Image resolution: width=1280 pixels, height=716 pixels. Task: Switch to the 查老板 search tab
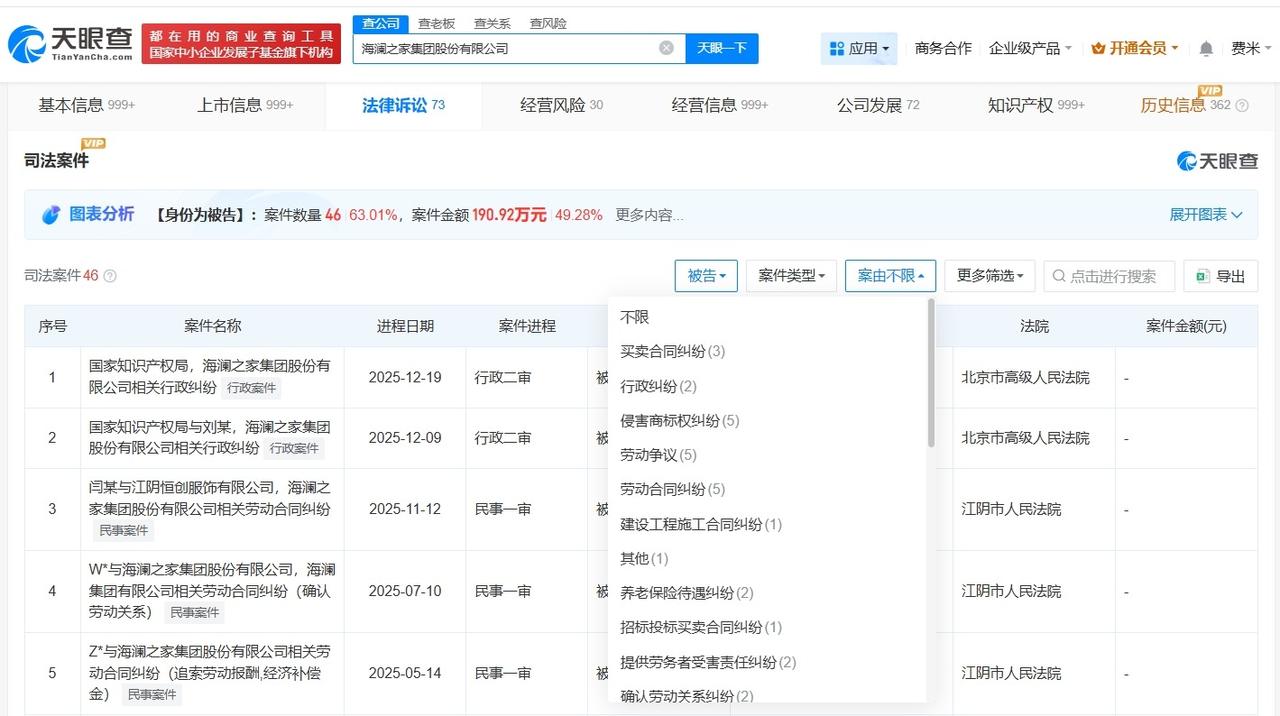coord(437,23)
